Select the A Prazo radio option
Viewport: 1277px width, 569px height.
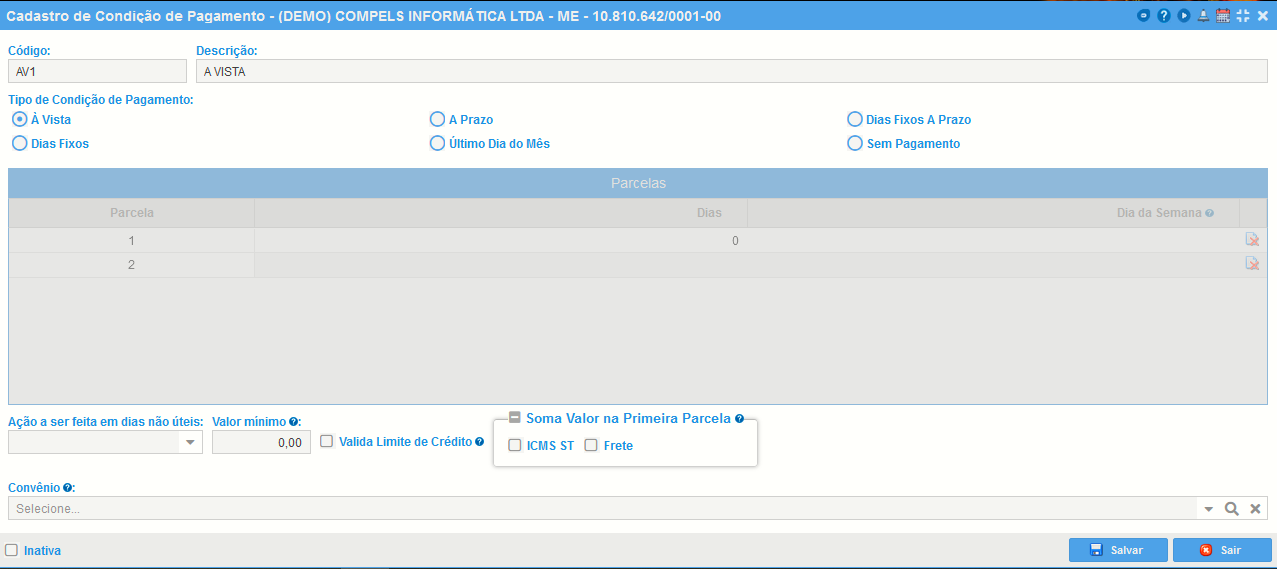click(437, 119)
